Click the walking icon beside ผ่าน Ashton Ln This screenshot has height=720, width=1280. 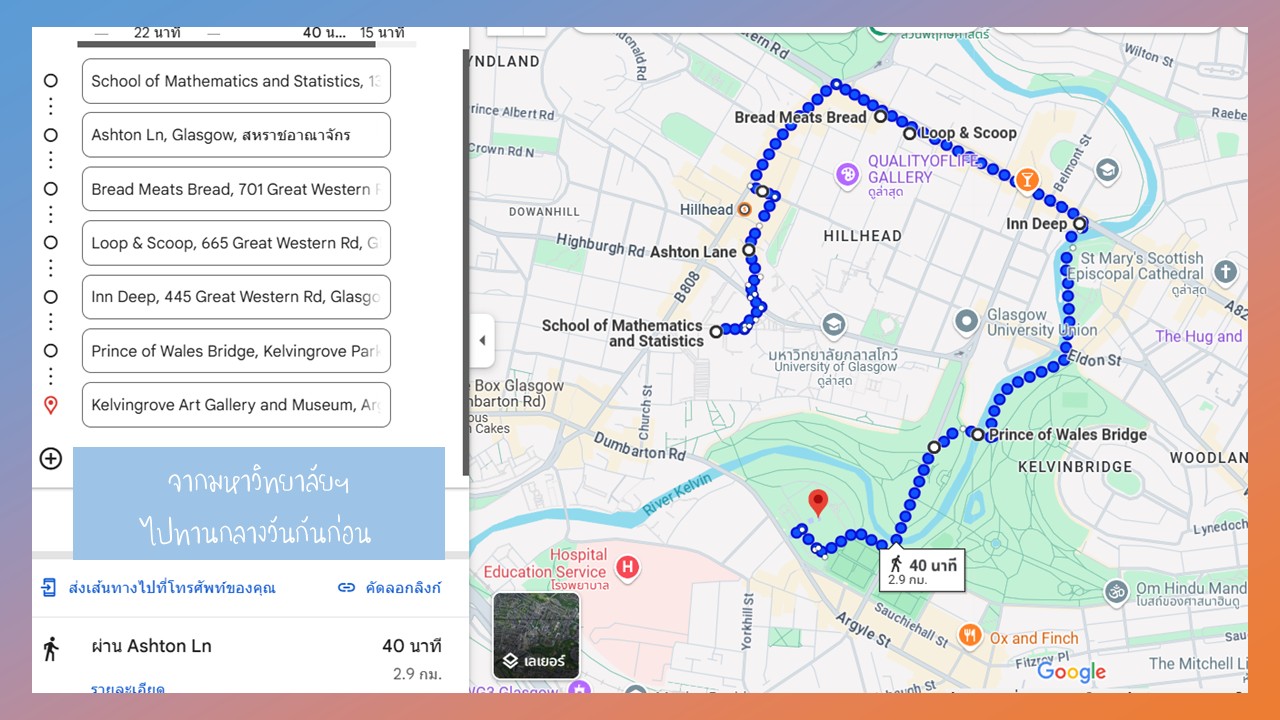51,648
